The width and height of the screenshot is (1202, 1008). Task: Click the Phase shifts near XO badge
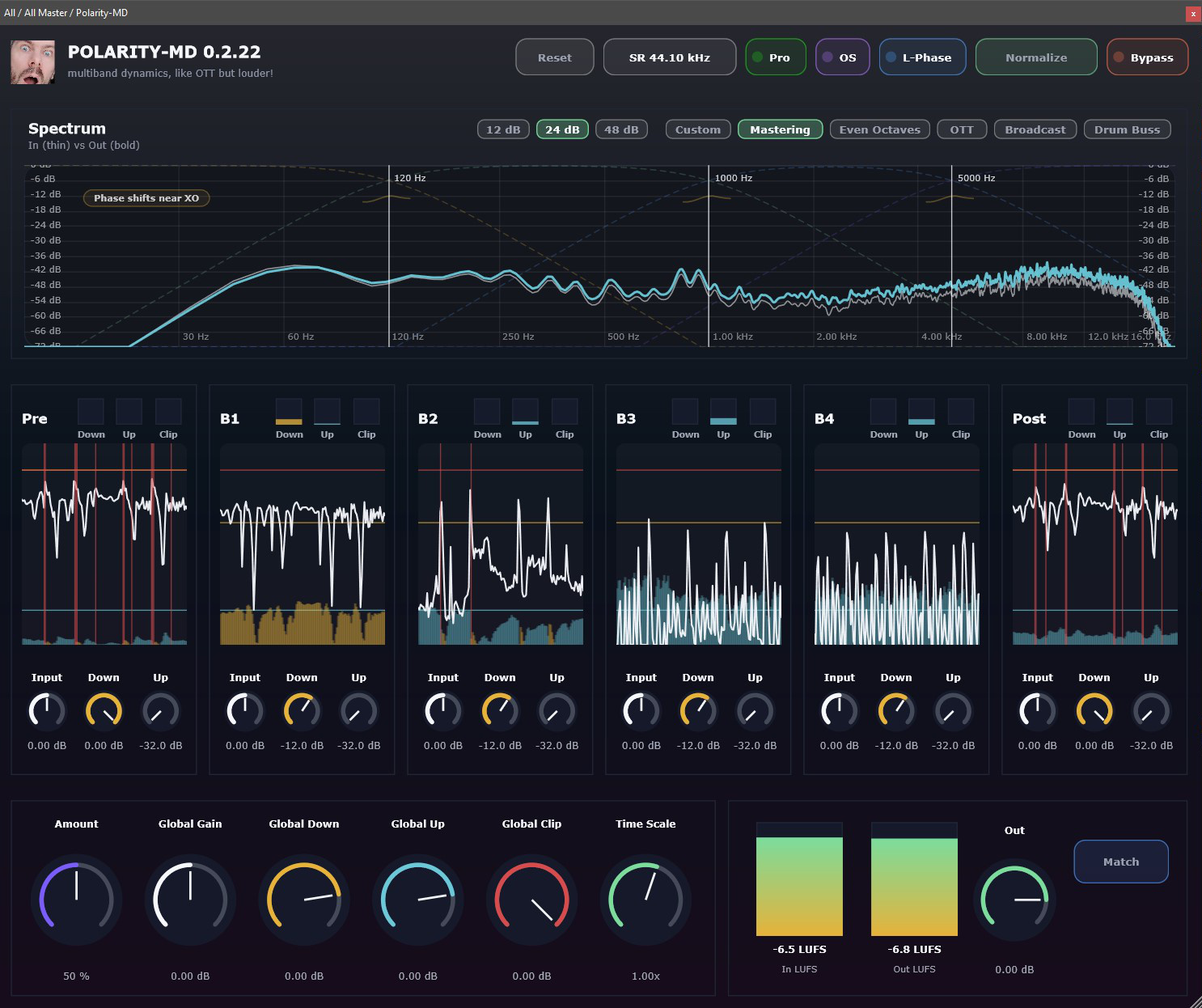pyautogui.click(x=146, y=198)
